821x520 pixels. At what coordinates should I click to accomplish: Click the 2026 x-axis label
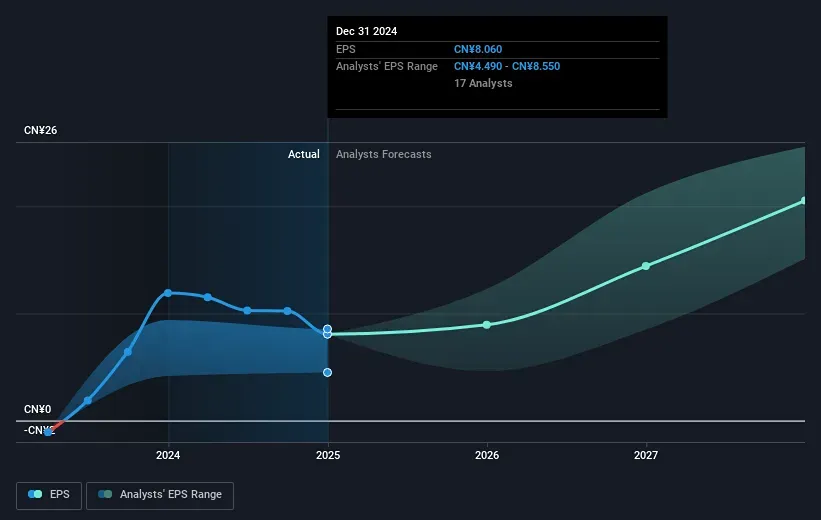pyautogui.click(x=487, y=456)
